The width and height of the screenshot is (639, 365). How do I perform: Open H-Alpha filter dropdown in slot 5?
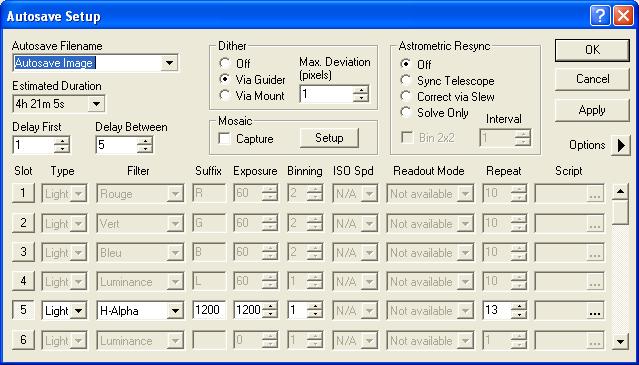pyautogui.click(x=175, y=312)
